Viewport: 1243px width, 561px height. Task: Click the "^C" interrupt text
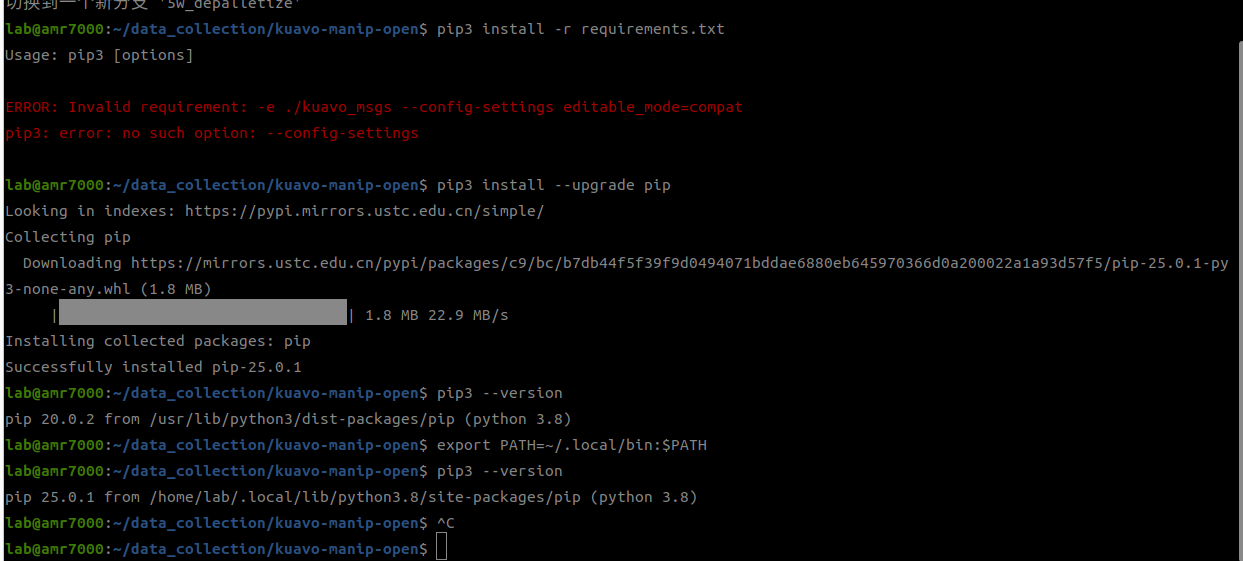click(x=446, y=523)
